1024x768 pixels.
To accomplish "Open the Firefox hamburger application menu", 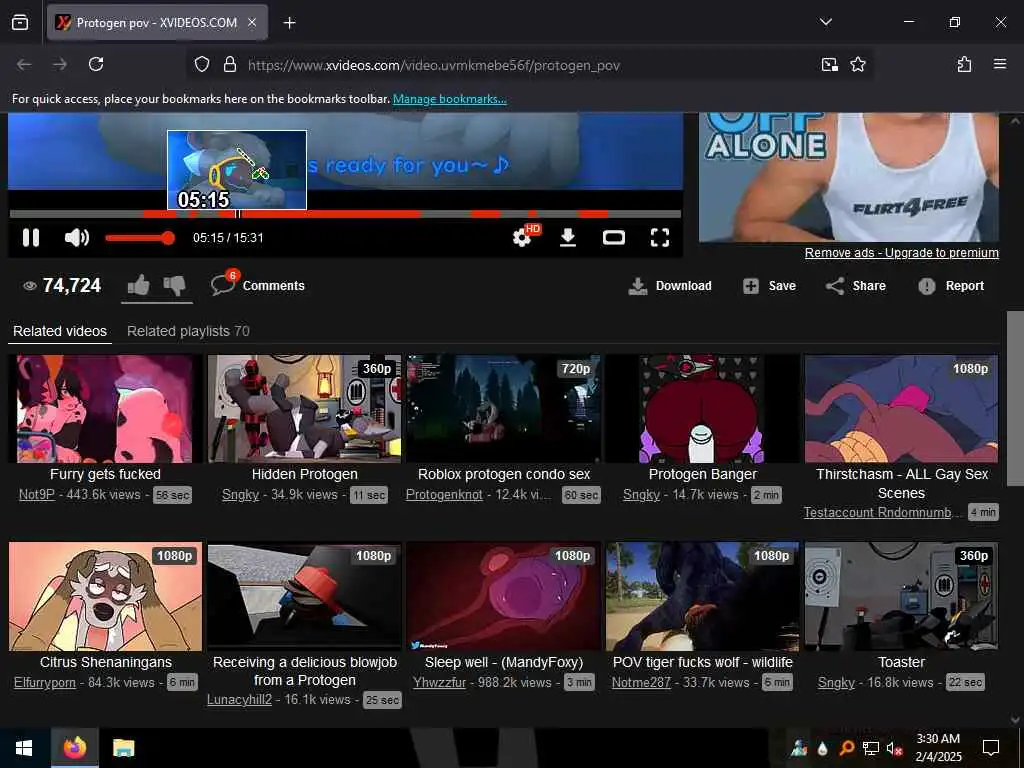I will click(1000, 64).
